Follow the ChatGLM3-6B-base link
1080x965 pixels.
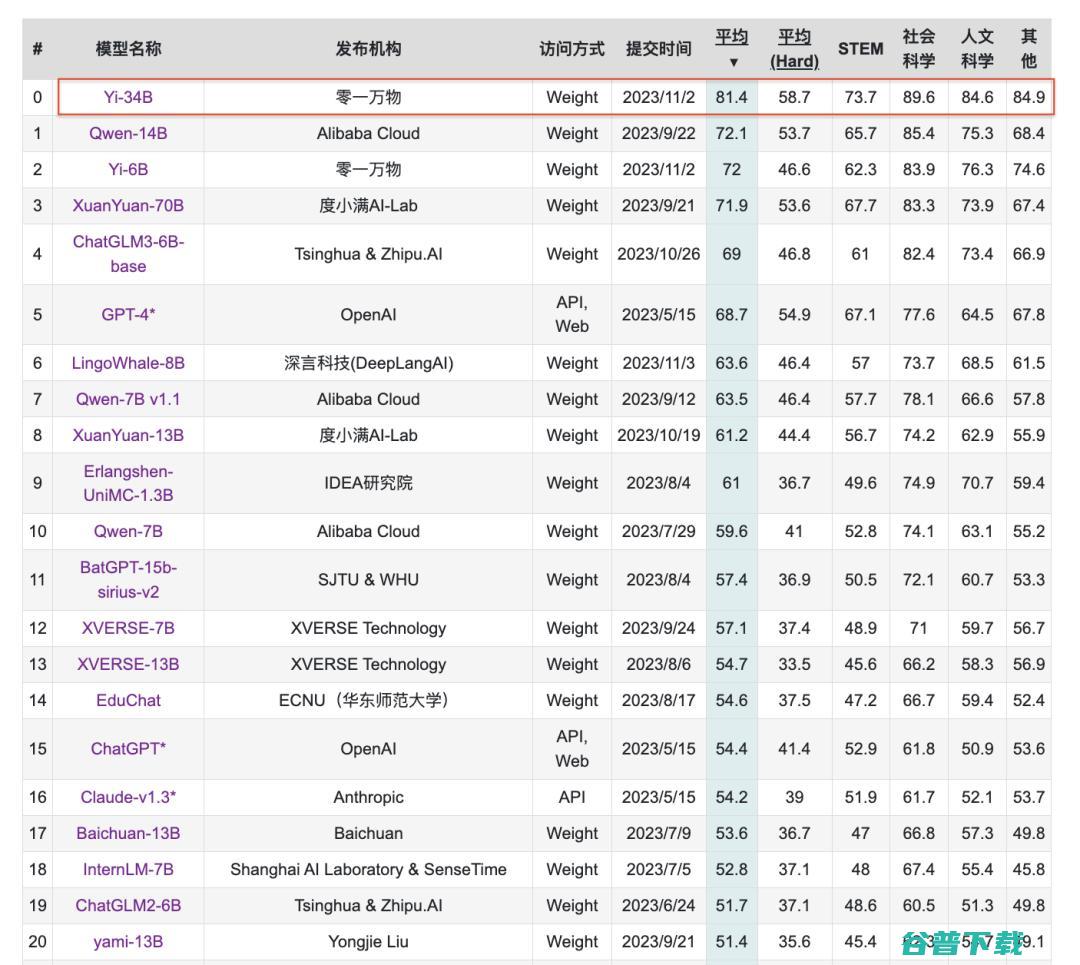[x=128, y=253]
